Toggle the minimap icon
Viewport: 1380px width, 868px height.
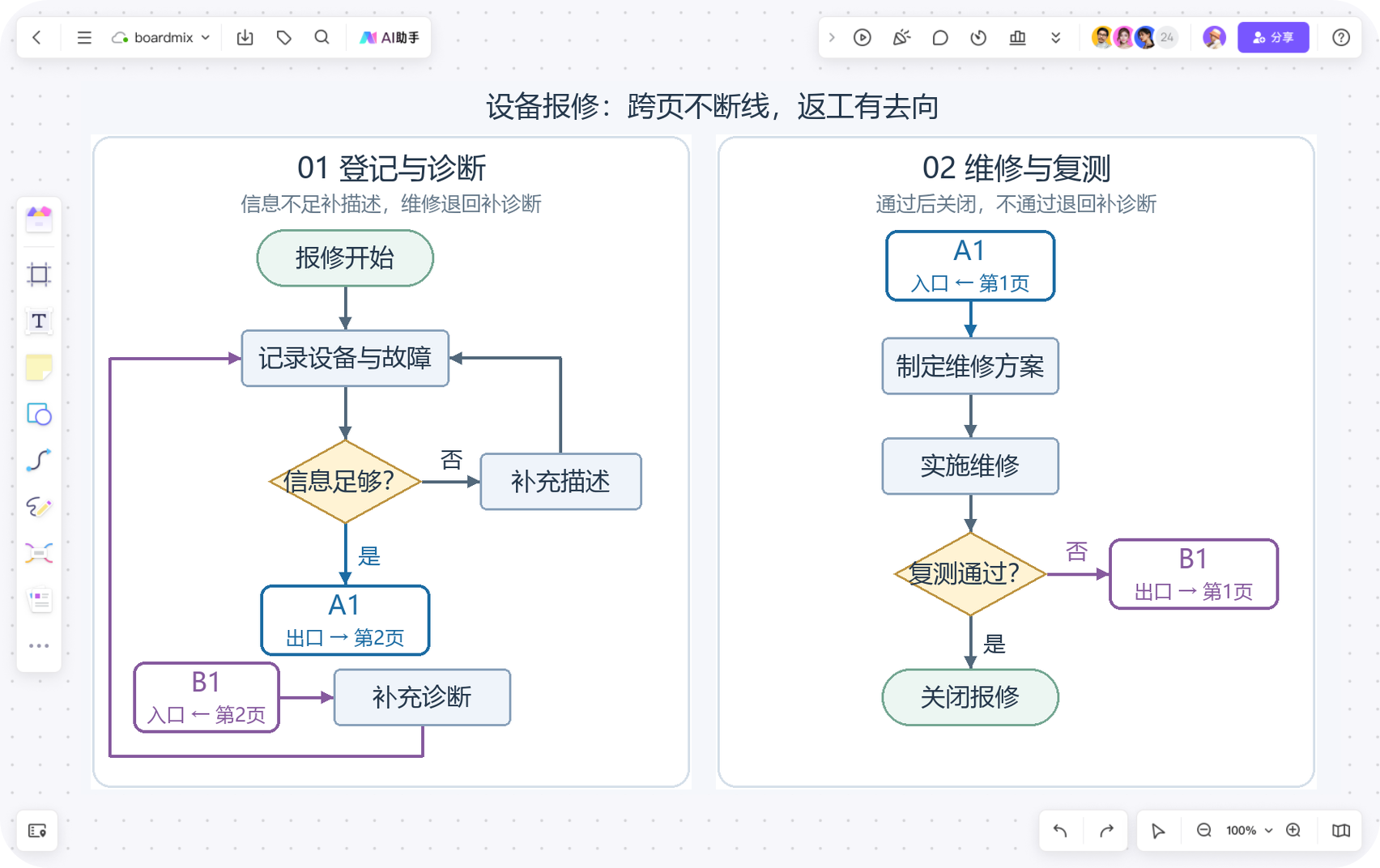(x=1341, y=831)
